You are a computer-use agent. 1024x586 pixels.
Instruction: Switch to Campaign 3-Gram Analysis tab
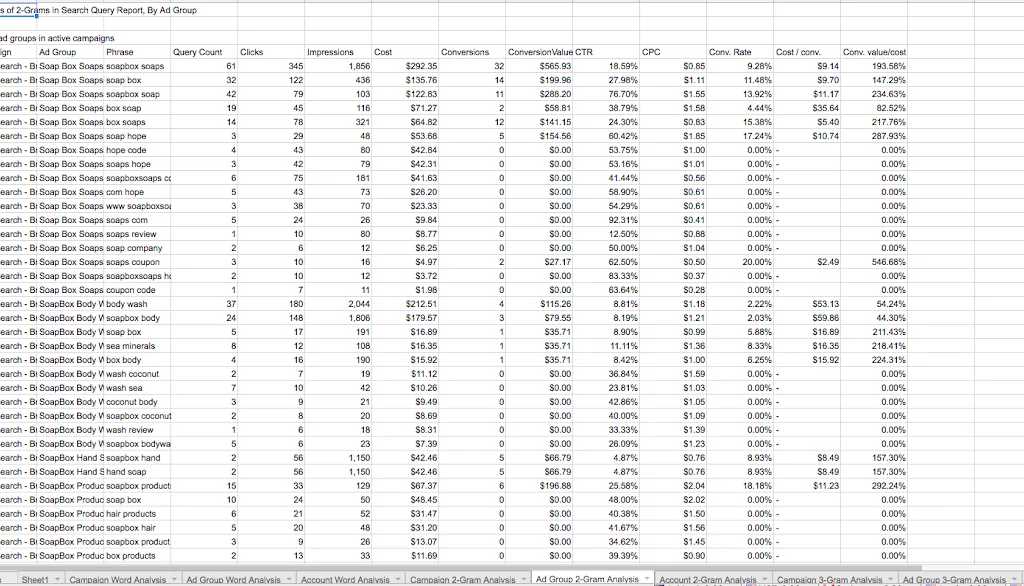point(829,579)
